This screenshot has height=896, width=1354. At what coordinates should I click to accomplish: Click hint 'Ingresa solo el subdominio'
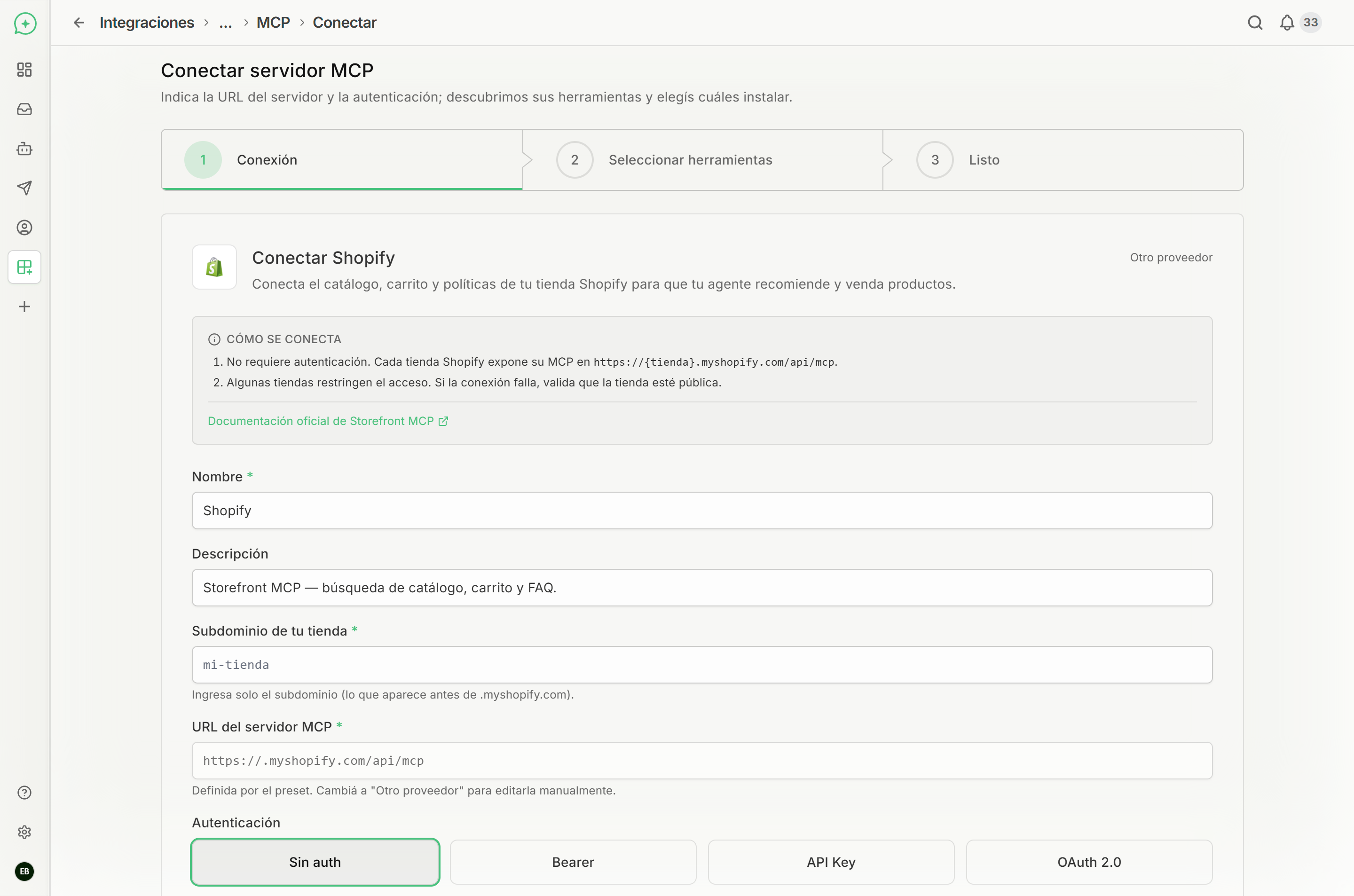click(383, 695)
